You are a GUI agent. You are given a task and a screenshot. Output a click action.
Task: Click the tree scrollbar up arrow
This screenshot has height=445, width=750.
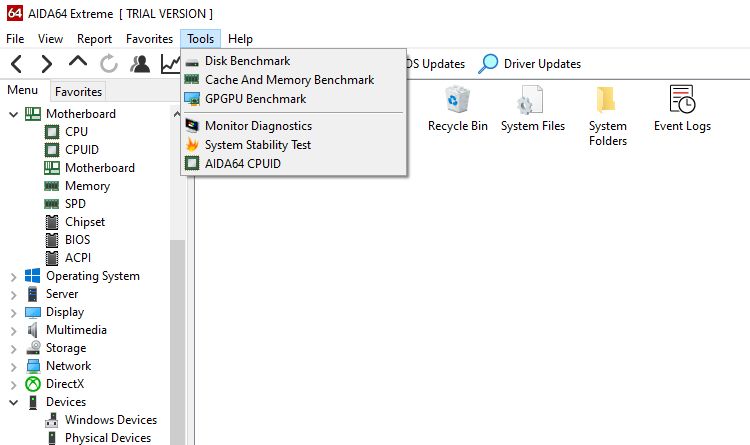(176, 114)
